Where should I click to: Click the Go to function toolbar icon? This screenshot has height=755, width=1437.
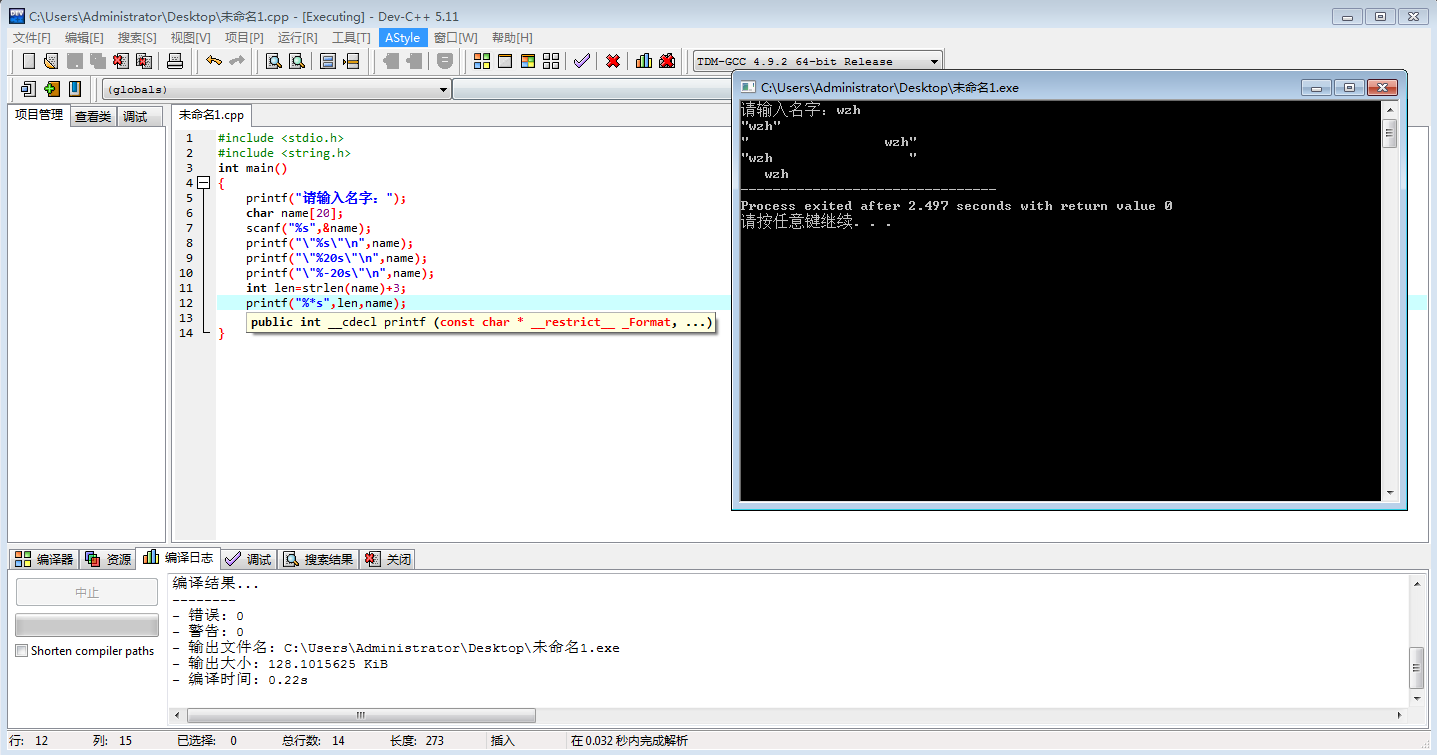pos(328,61)
